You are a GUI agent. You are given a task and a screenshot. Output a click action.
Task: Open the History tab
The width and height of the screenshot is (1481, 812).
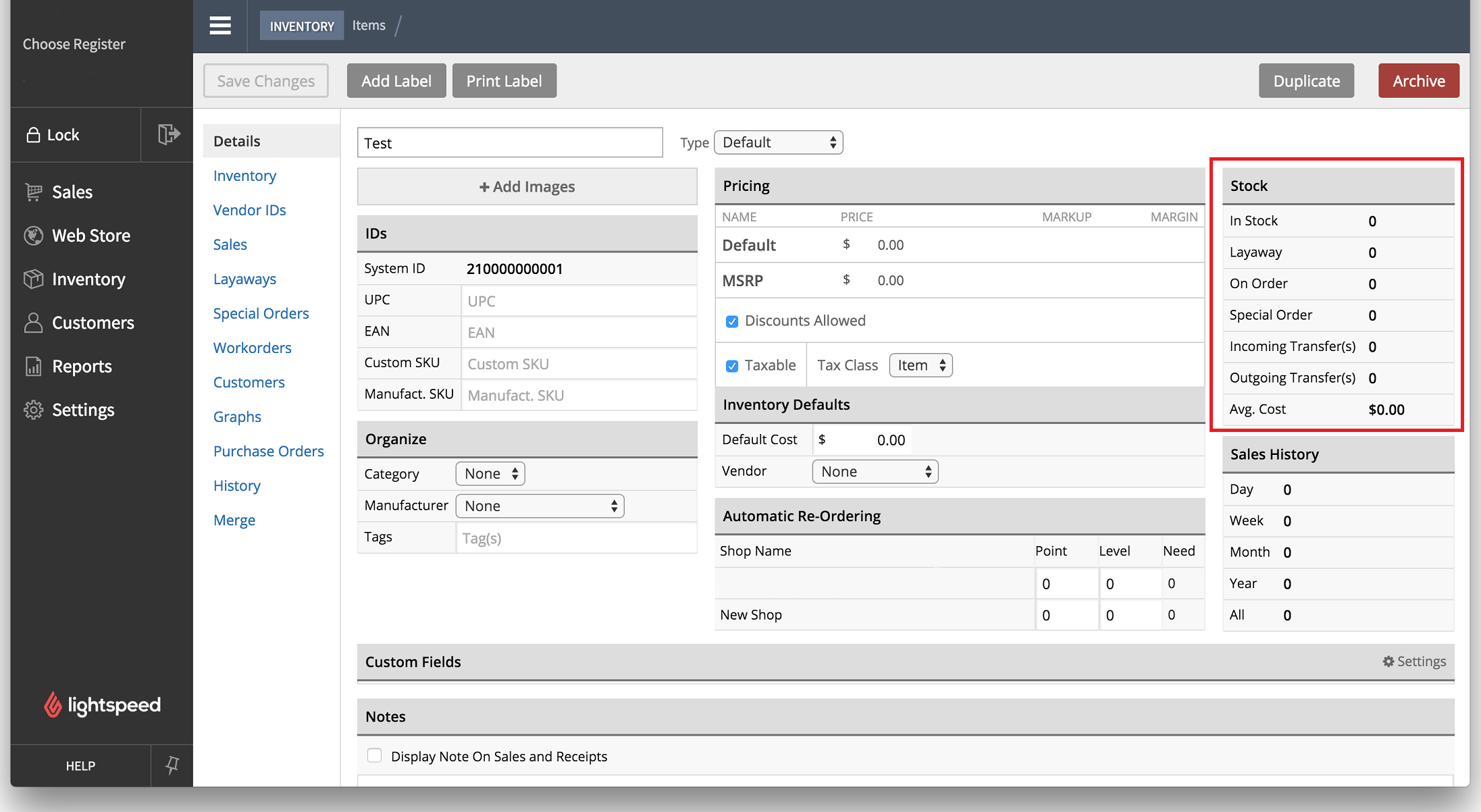click(x=237, y=485)
